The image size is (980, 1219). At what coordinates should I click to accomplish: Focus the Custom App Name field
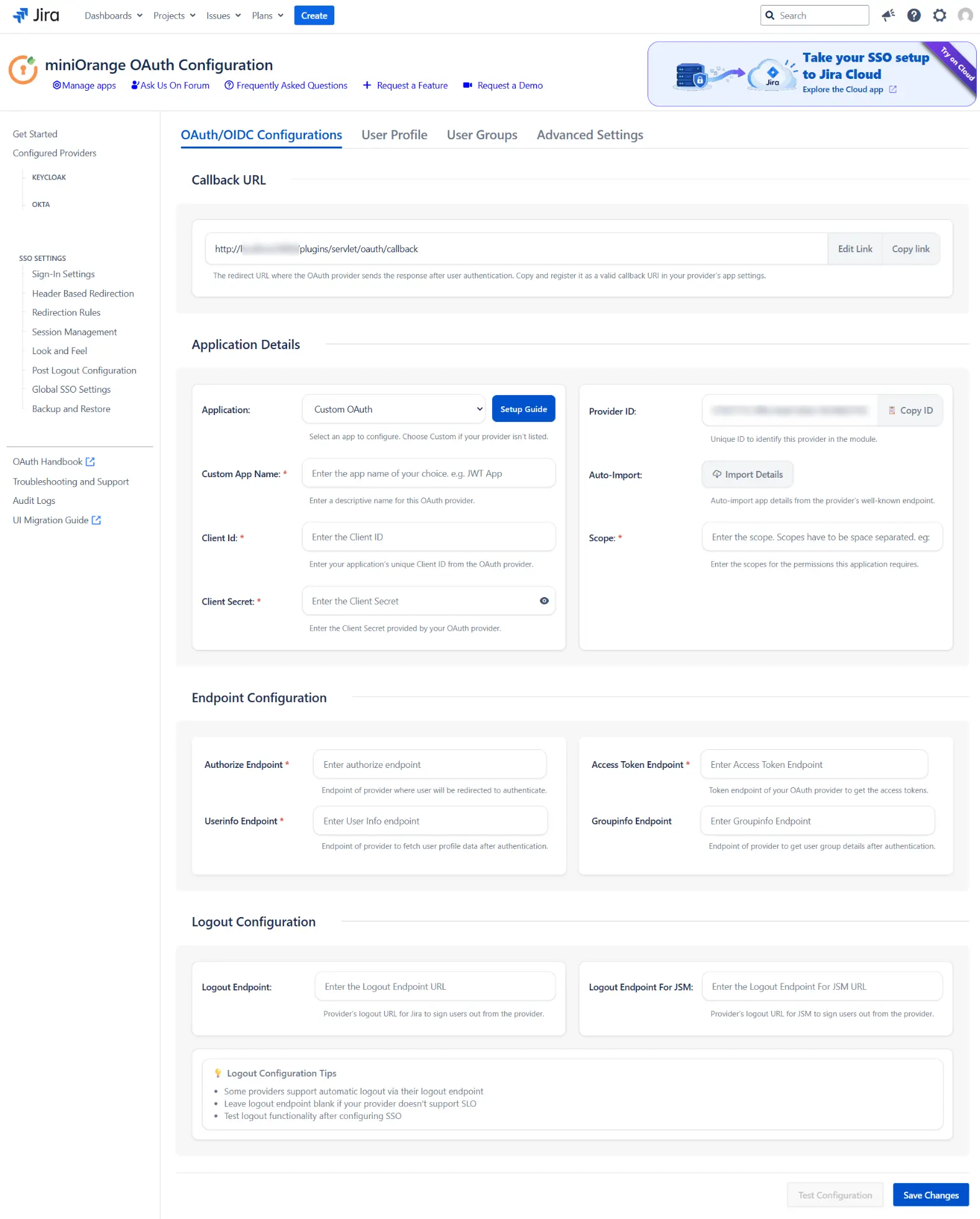(429, 473)
